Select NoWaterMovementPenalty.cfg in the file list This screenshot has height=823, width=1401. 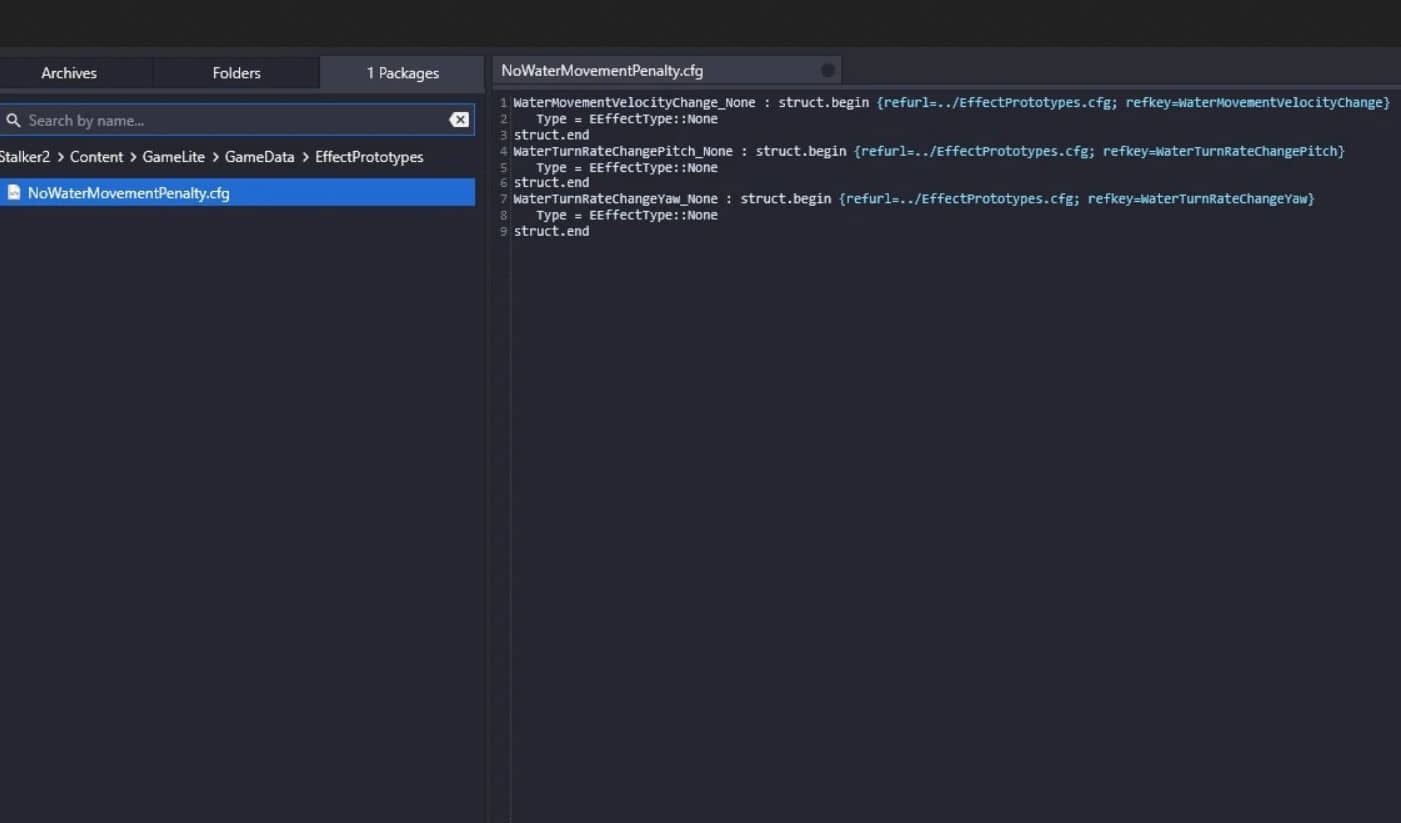(128, 193)
